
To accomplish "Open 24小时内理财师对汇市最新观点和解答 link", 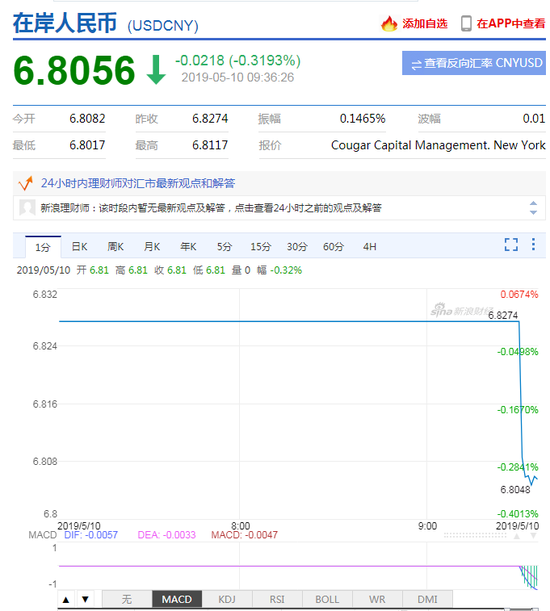I will point(138,183).
